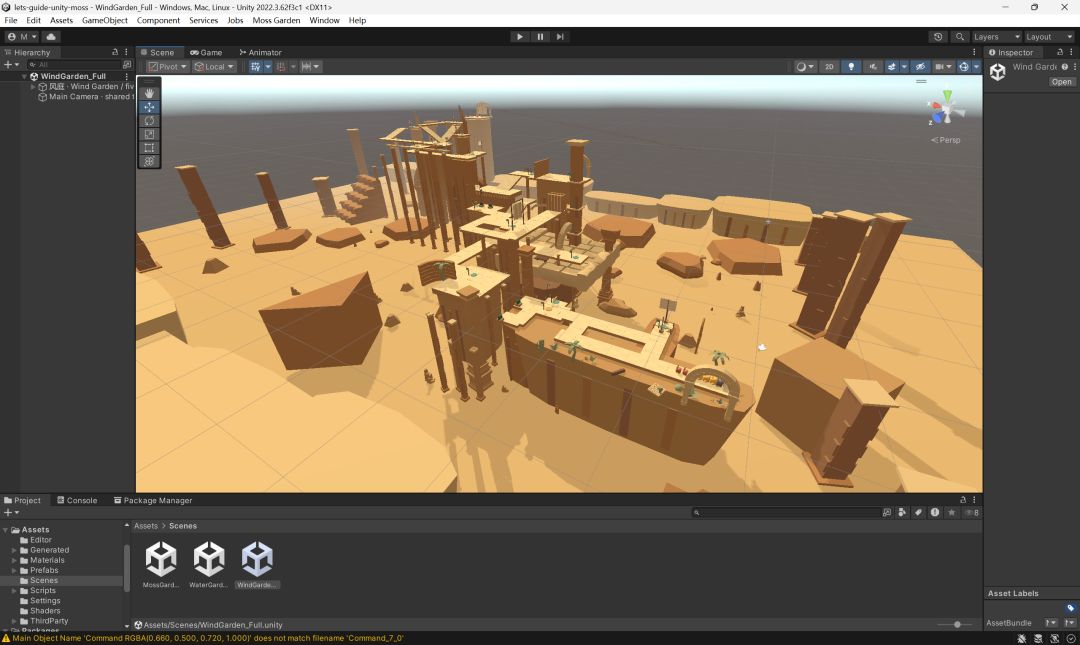Select the Move tool
Image resolution: width=1080 pixels, height=645 pixels.
[x=149, y=107]
